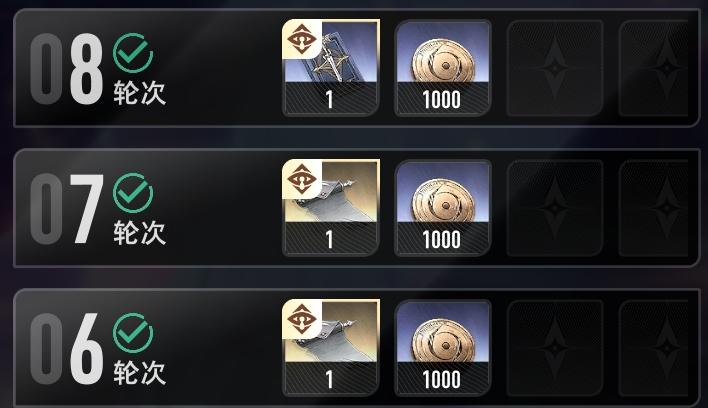
Task: Select the 06 轮次 round label
Action: pos(98,349)
